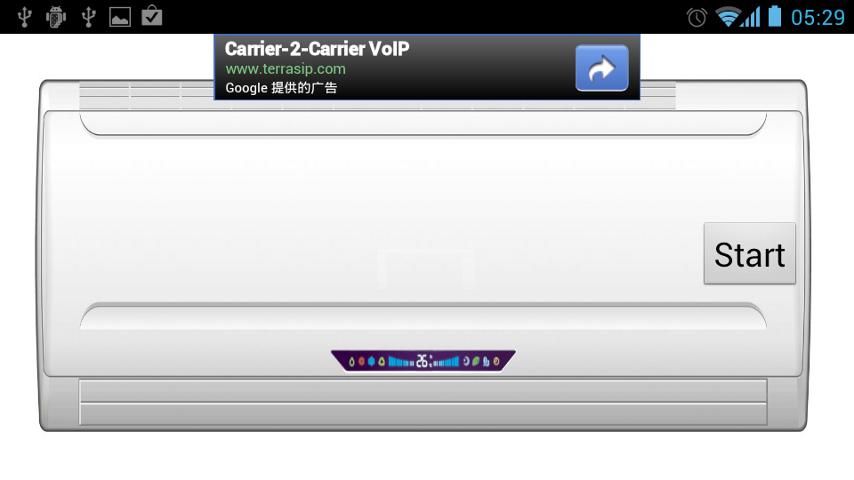This screenshot has width=854, height=480.
Task: Tap the blue fan speed bars left of 26
Action: [401, 361]
